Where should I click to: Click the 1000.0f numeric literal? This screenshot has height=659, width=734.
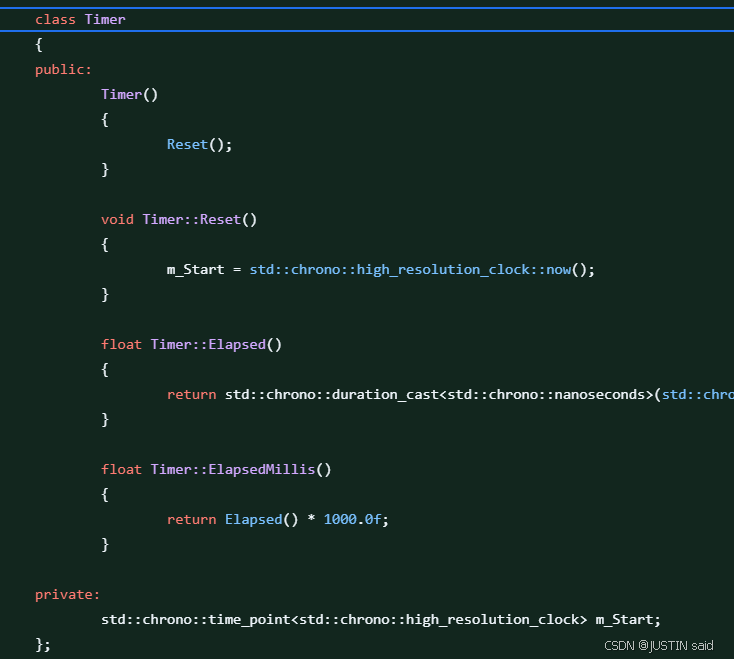click(353, 519)
